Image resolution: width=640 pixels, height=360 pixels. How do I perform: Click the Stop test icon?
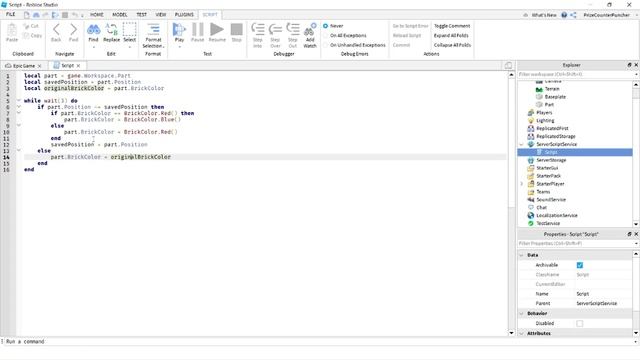(236, 29)
